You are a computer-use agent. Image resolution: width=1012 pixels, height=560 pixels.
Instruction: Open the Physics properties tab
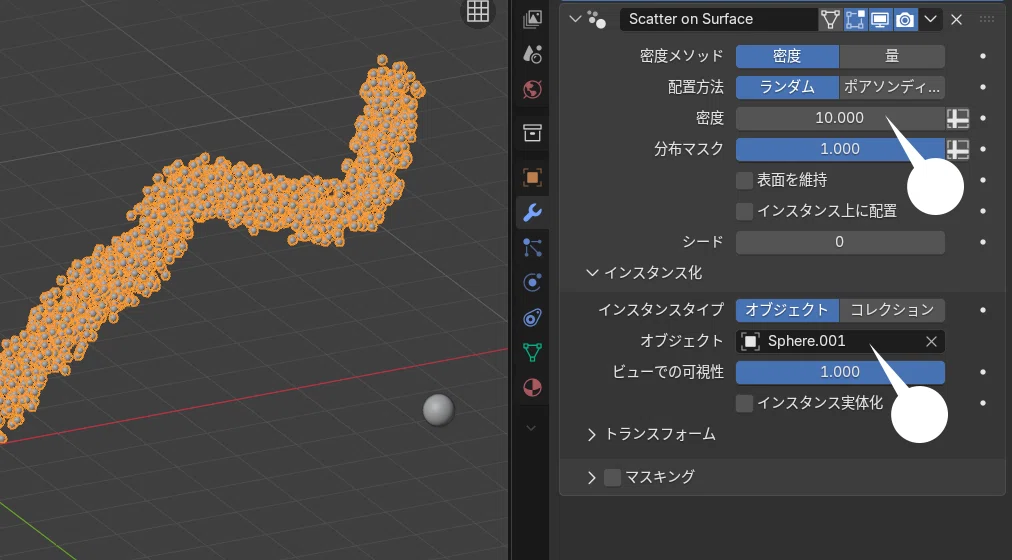532,282
